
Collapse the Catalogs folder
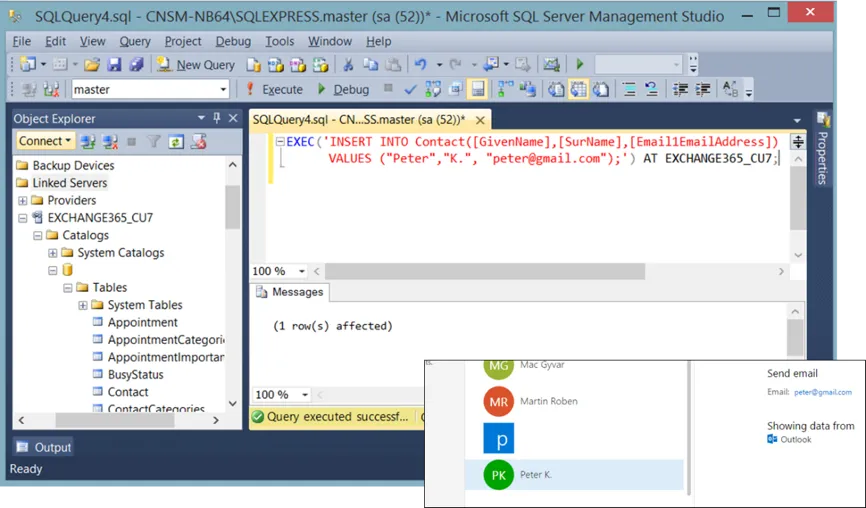(38, 236)
